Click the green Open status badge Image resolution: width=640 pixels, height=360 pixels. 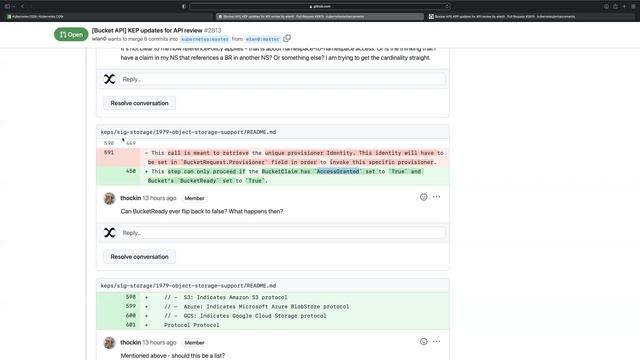pos(71,35)
